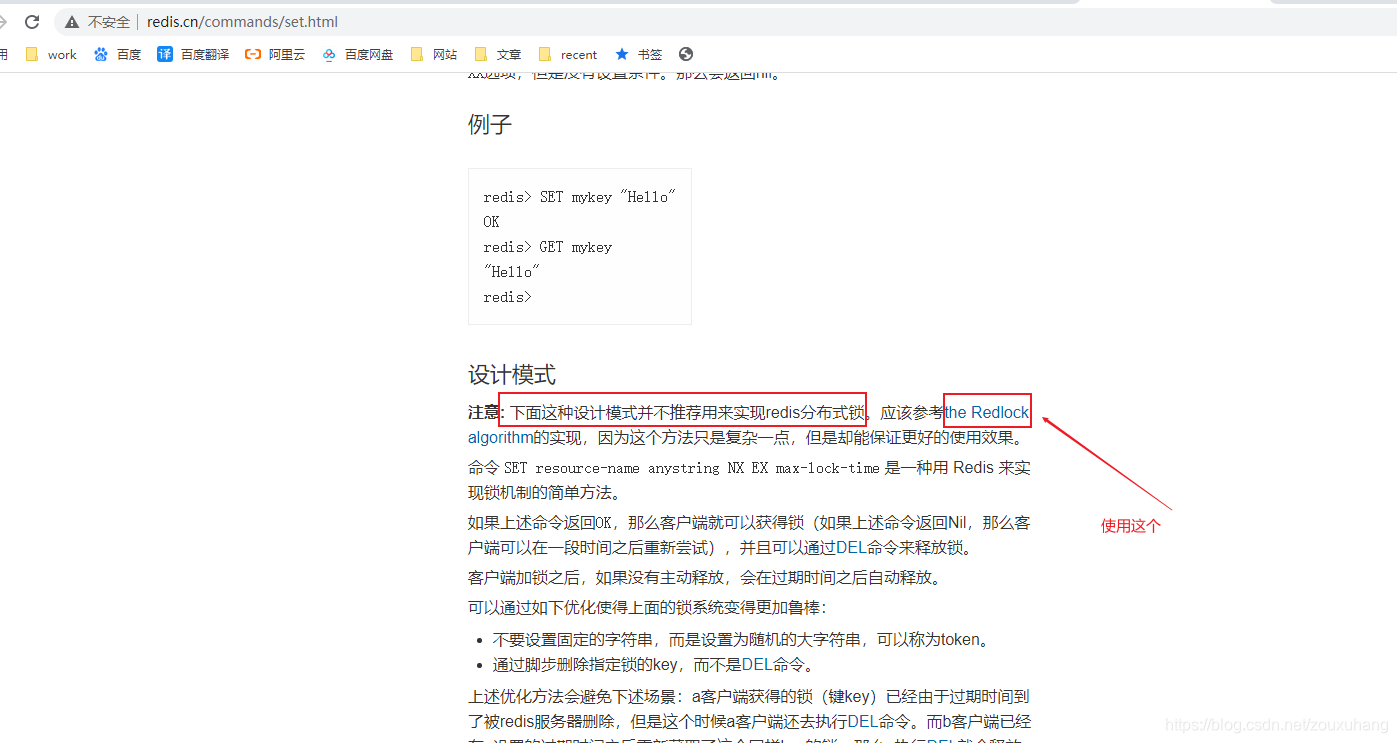The height and width of the screenshot is (743, 1397).
Task: Open the 阿里云 bookmark
Action: [x=275, y=54]
